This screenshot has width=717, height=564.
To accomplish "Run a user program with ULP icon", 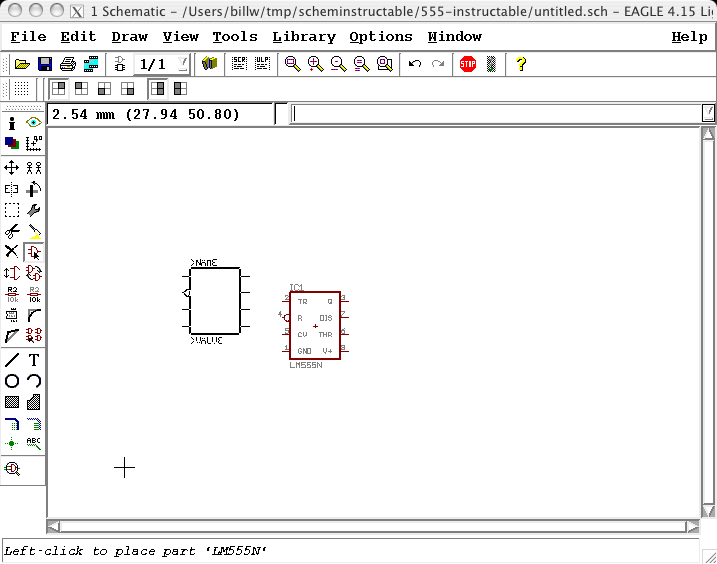I will pos(262,64).
